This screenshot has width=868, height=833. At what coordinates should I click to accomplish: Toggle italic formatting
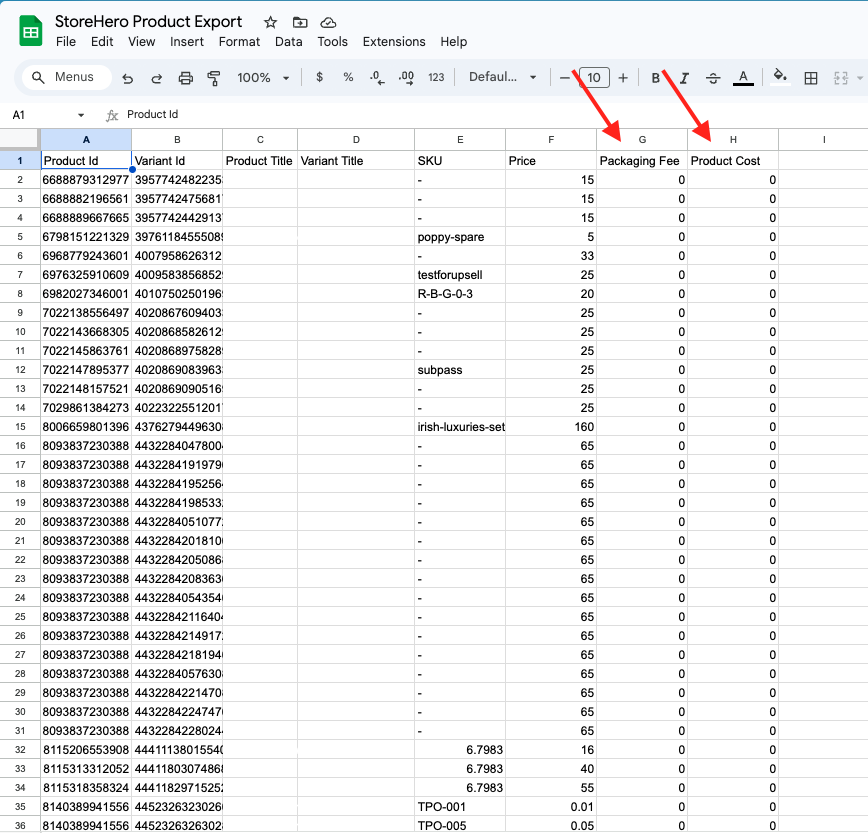click(685, 78)
